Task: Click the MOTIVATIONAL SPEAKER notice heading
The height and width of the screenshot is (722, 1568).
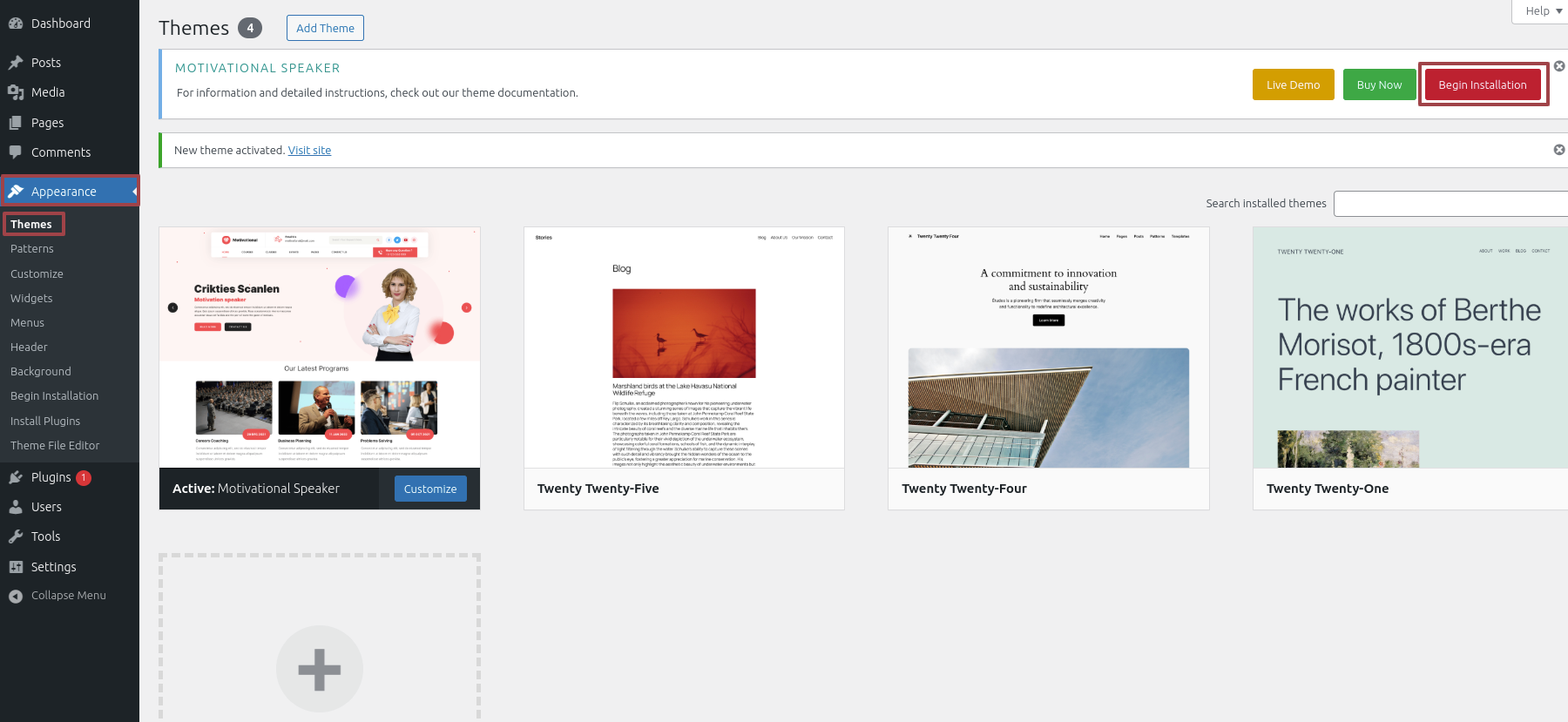Action: (x=258, y=68)
